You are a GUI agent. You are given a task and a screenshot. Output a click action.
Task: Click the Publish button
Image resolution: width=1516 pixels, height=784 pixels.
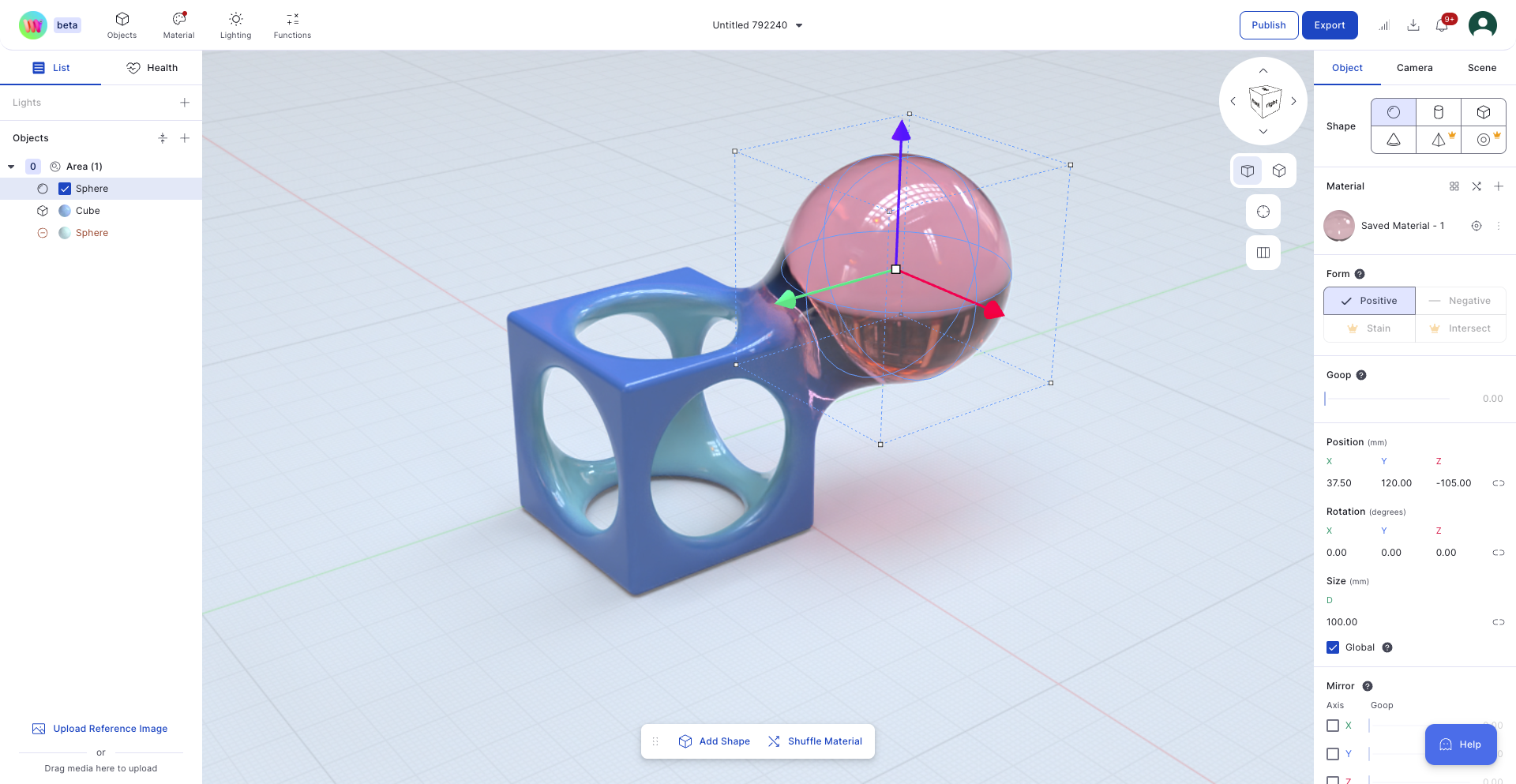pos(1268,24)
